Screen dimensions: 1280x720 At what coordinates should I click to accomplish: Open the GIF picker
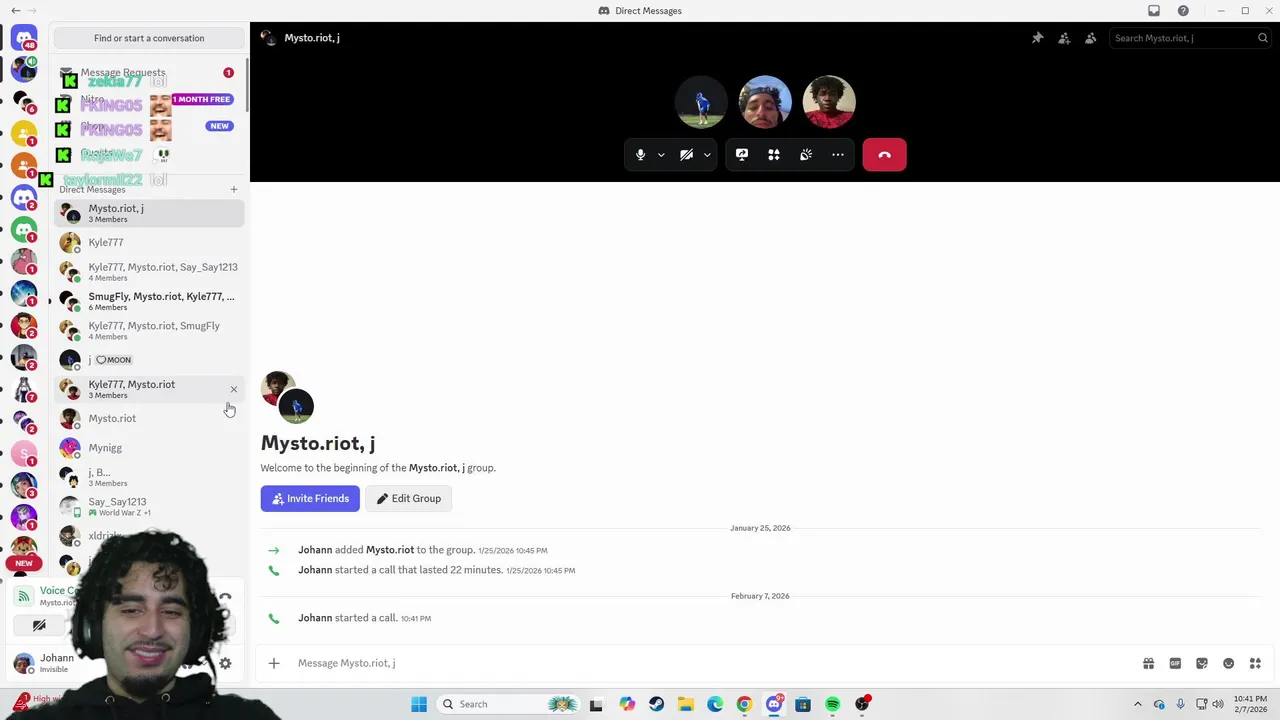pos(1175,663)
